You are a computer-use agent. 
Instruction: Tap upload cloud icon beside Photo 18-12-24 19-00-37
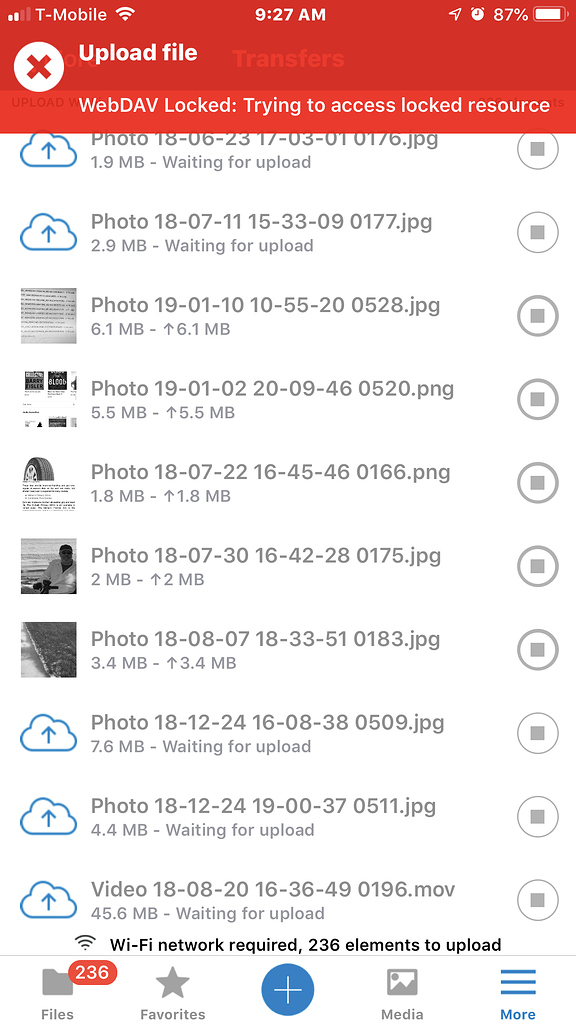(x=48, y=816)
